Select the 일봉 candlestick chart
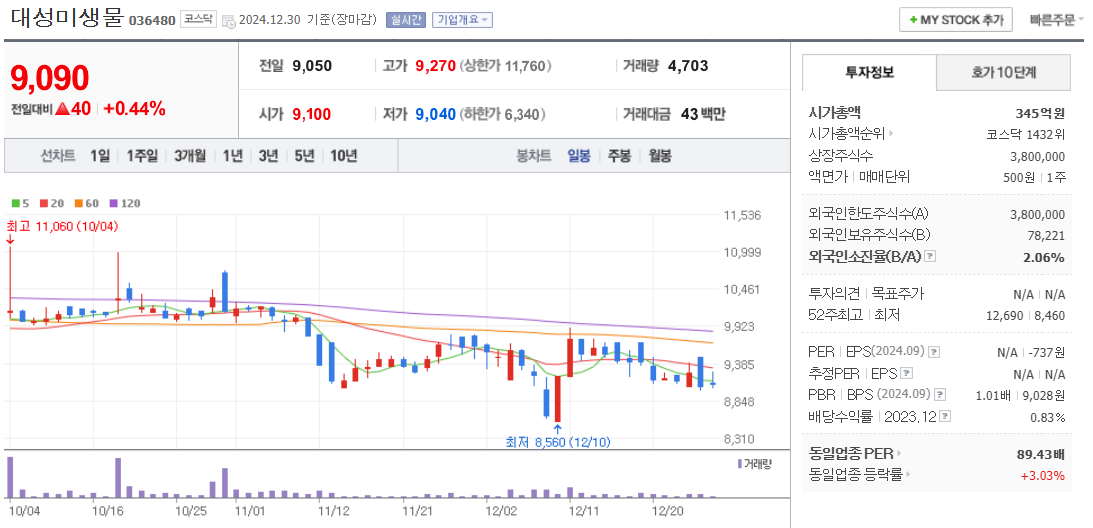1093x528 pixels. point(579,156)
